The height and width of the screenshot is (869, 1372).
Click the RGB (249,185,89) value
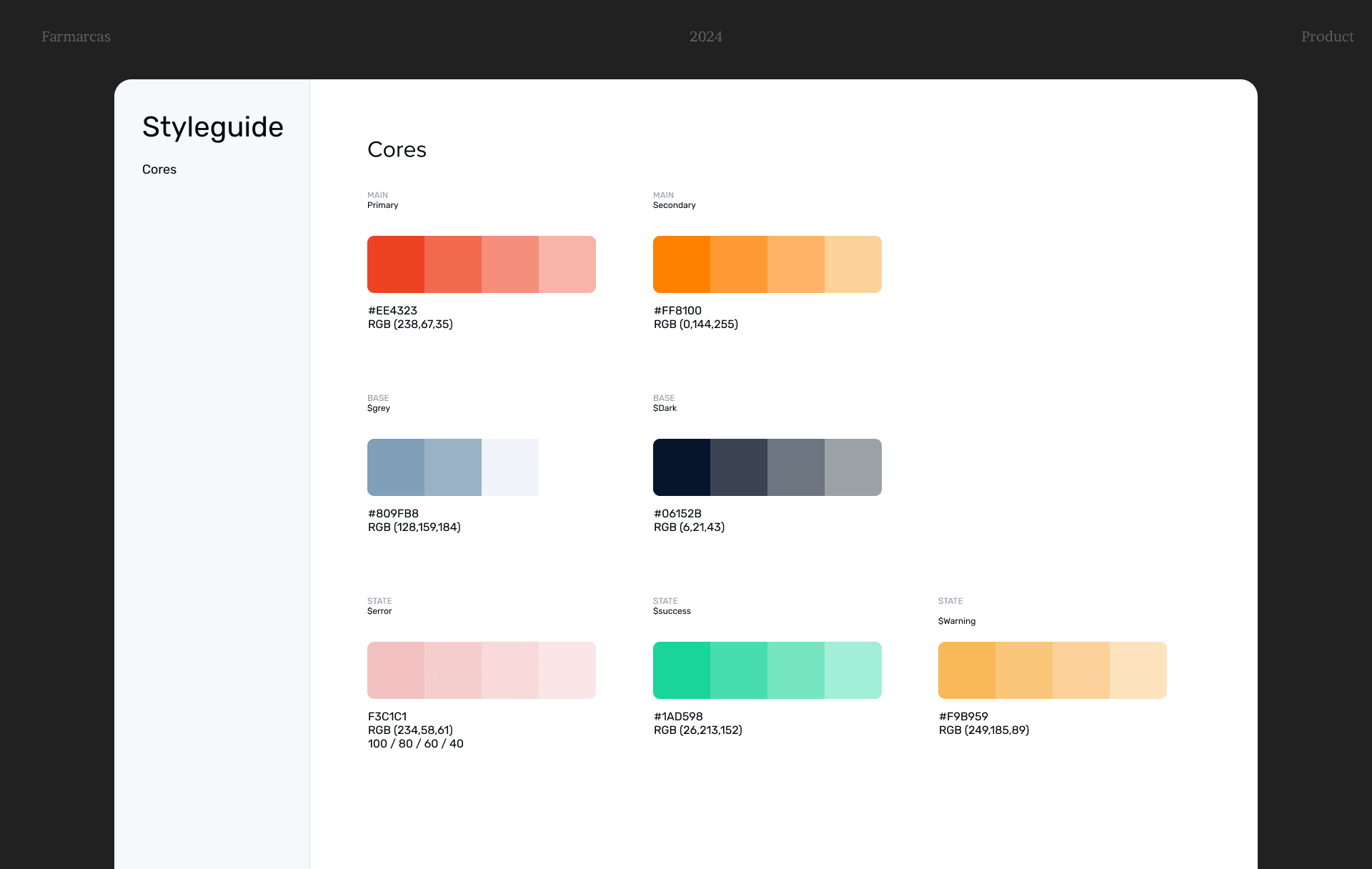pos(984,730)
